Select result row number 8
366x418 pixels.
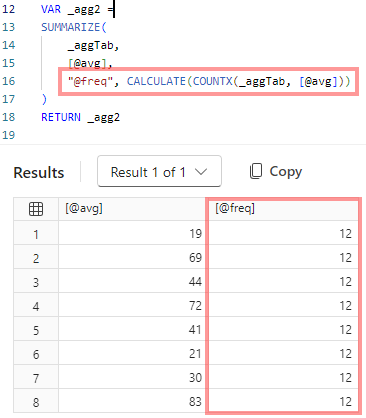36,401
